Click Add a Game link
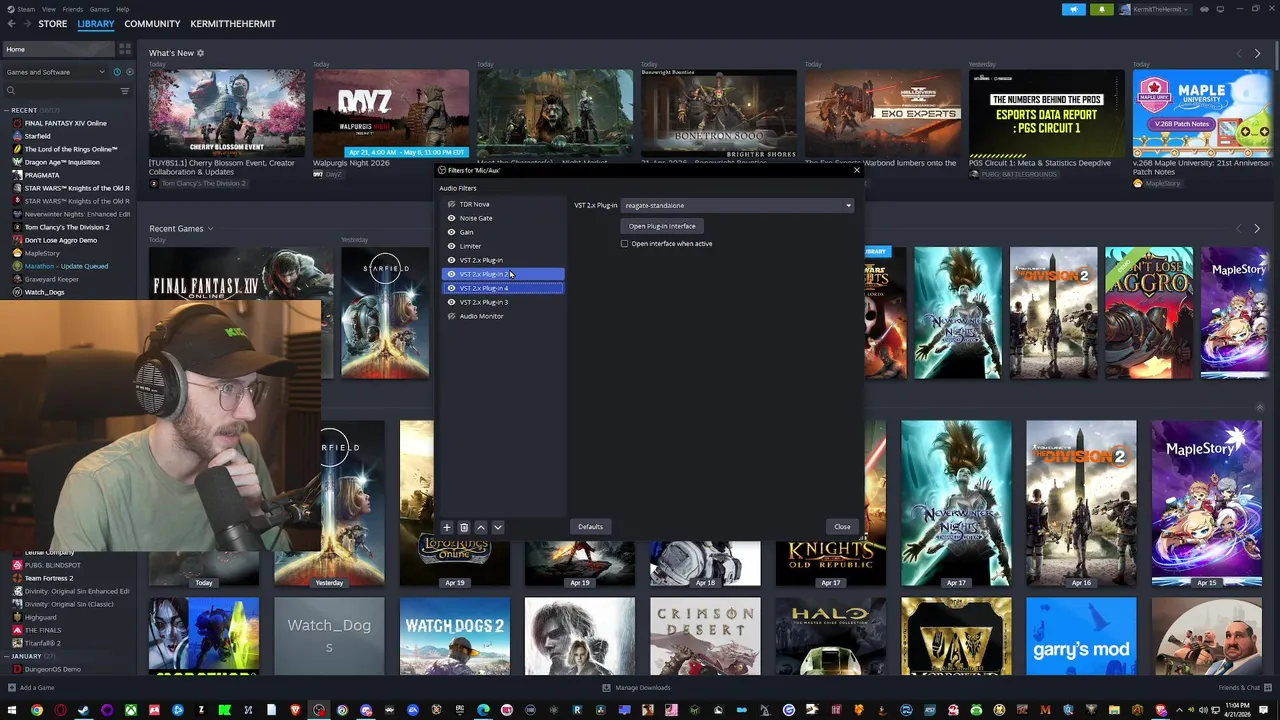1280x720 pixels. coord(31,688)
